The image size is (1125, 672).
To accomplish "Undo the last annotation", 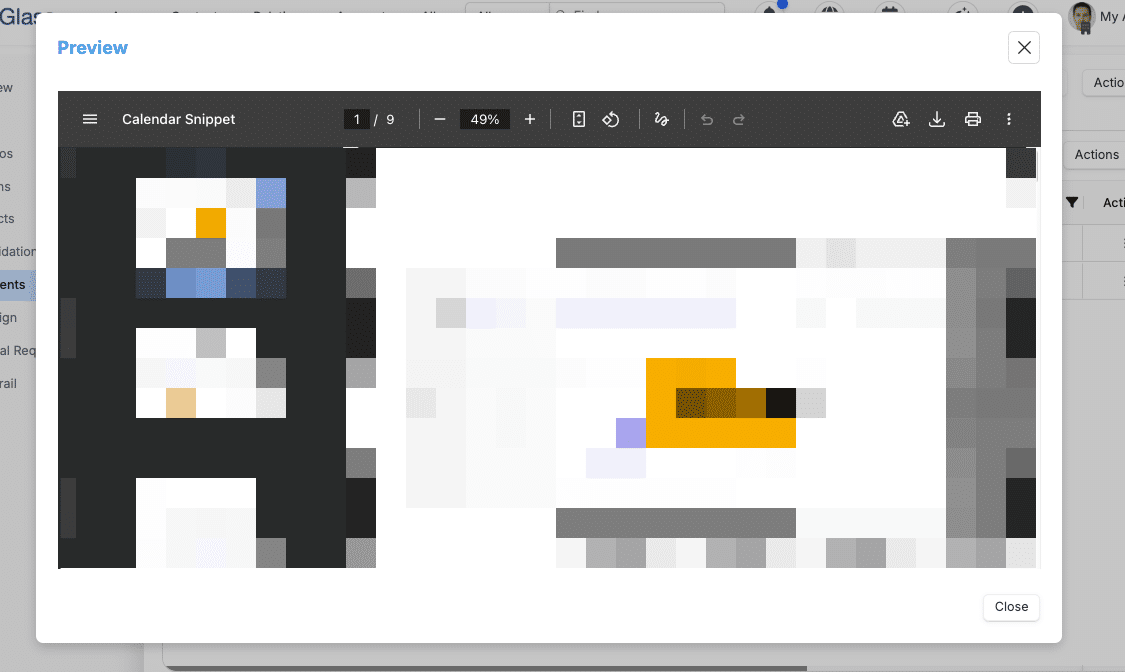I will pyautogui.click(x=707, y=120).
